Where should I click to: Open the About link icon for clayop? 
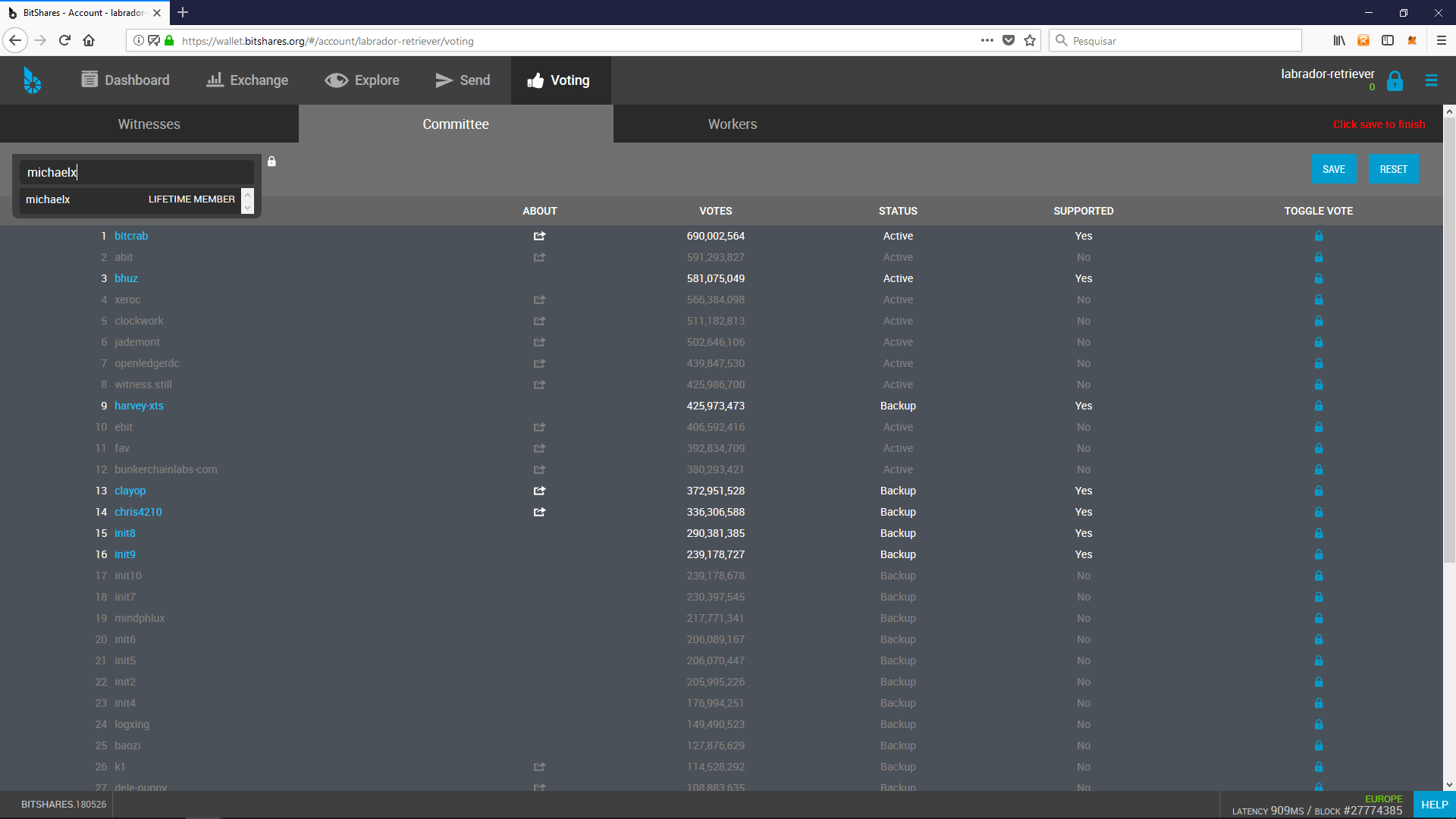tap(539, 491)
